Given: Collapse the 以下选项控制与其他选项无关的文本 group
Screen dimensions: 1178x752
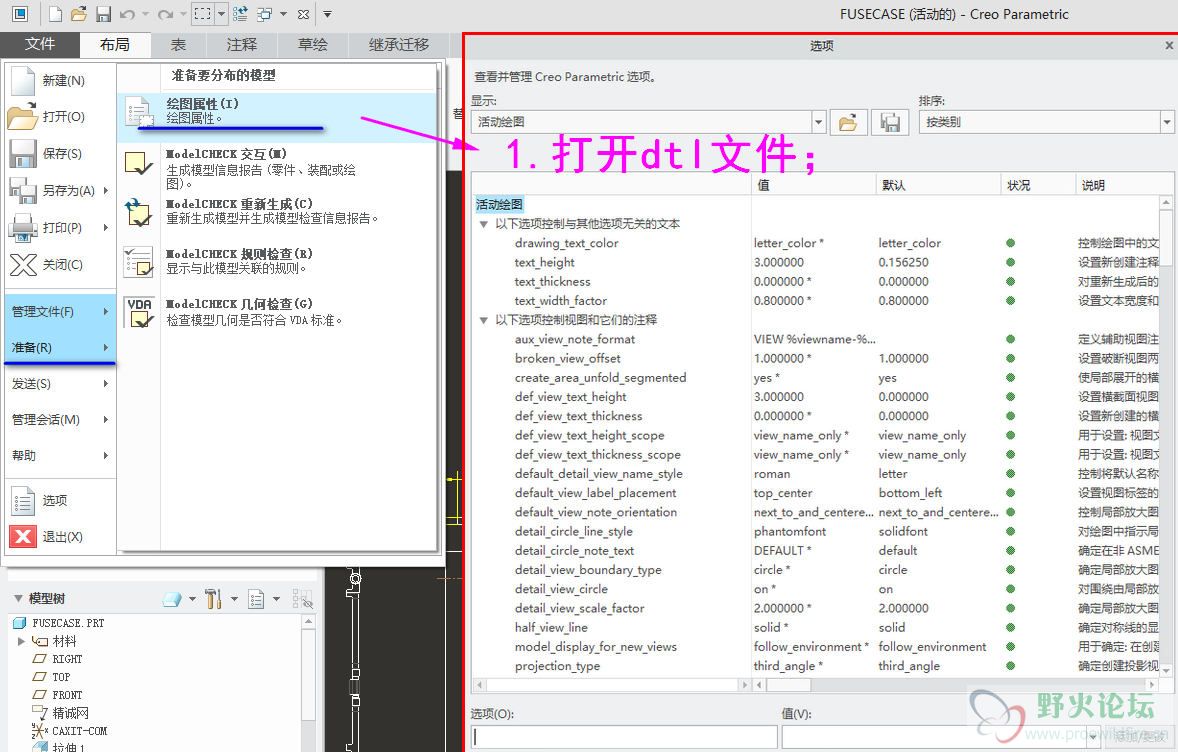Looking at the screenshot, I should [484, 224].
